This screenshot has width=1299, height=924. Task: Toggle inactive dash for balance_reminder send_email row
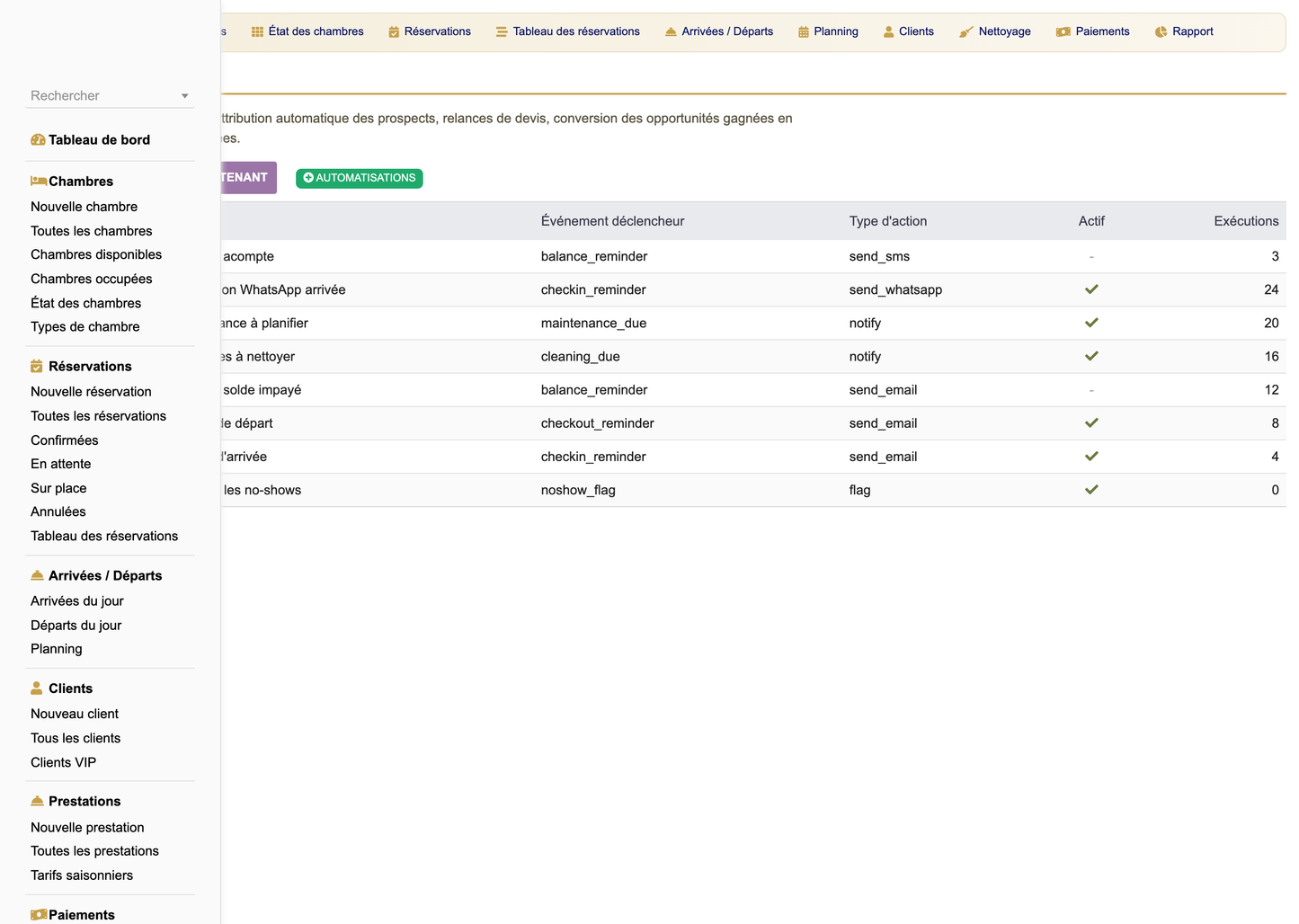click(x=1091, y=390)
